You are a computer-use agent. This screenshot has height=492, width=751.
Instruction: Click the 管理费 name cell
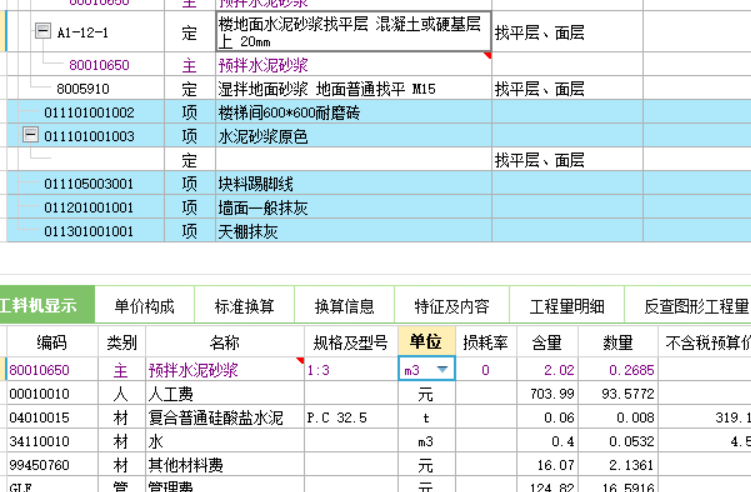pos(225,485)
